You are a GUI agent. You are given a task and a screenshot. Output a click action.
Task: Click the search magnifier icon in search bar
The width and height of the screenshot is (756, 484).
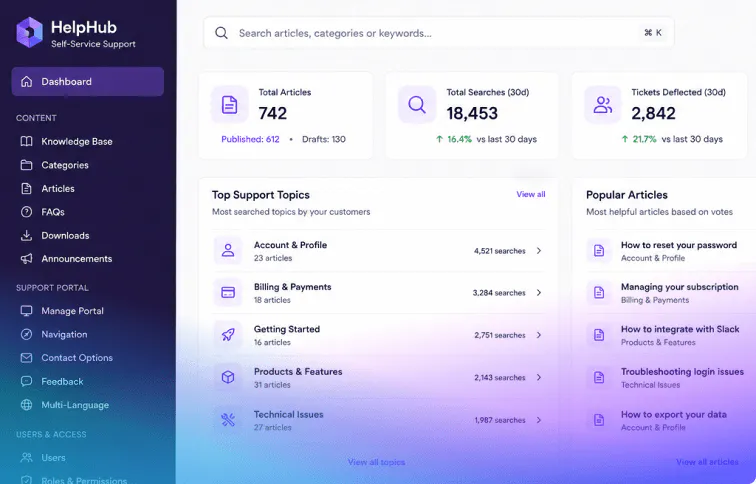[221, 33]
